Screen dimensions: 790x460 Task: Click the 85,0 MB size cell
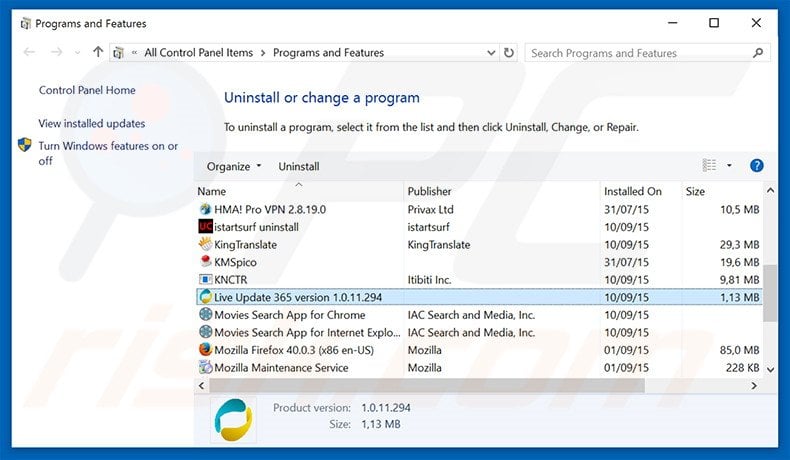pos(739,350)
